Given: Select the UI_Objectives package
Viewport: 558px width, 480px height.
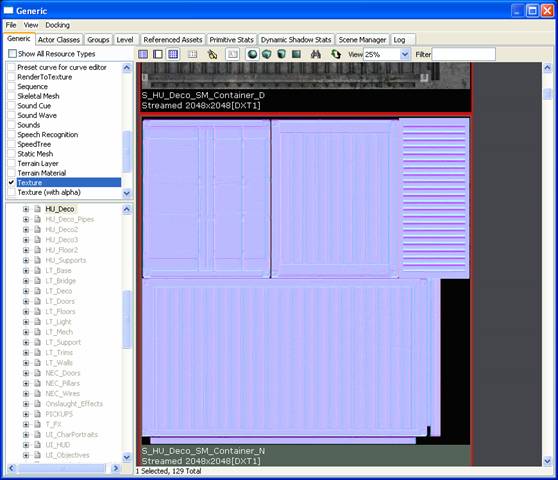Looking at the screenshot, I should [67, 455].
